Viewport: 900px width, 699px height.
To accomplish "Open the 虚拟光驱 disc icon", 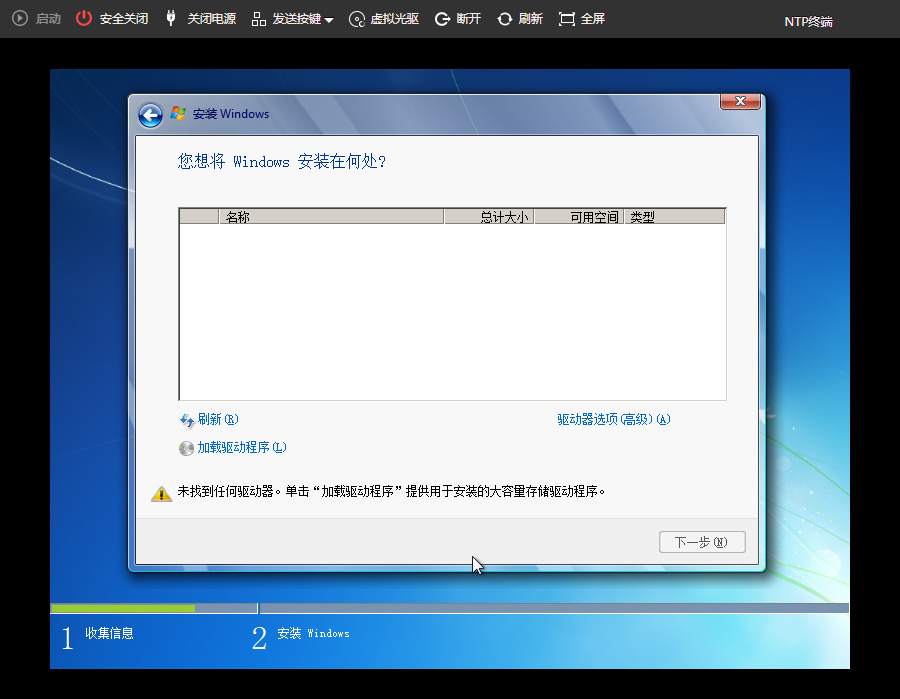I will tap(356, 20).
